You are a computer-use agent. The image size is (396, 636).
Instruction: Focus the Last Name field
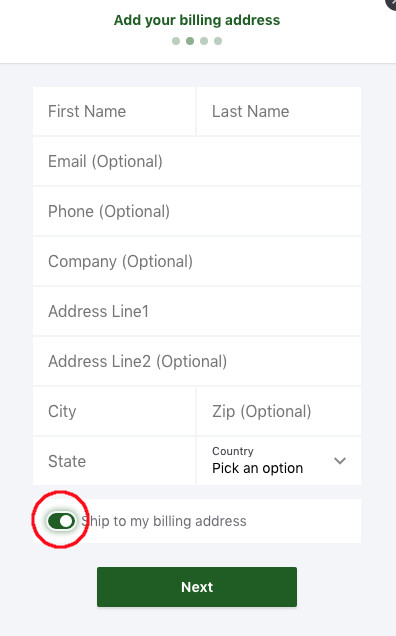click(279, 111)
